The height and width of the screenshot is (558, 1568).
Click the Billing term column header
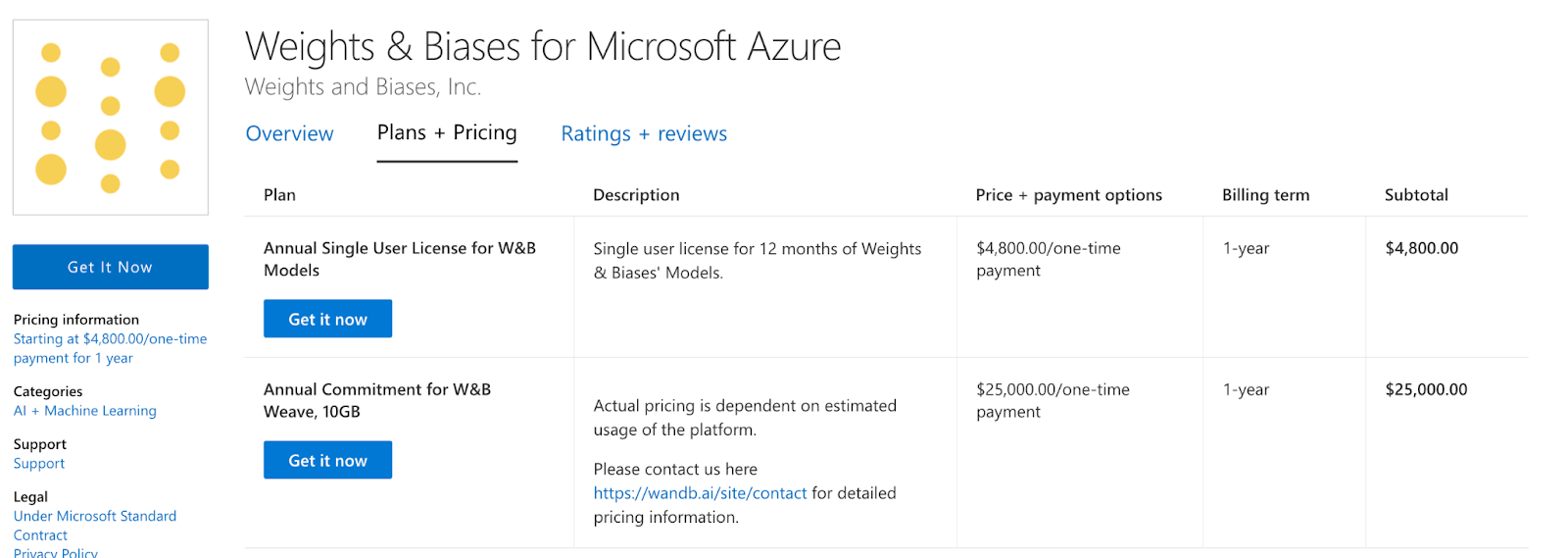pos(1265,195)
